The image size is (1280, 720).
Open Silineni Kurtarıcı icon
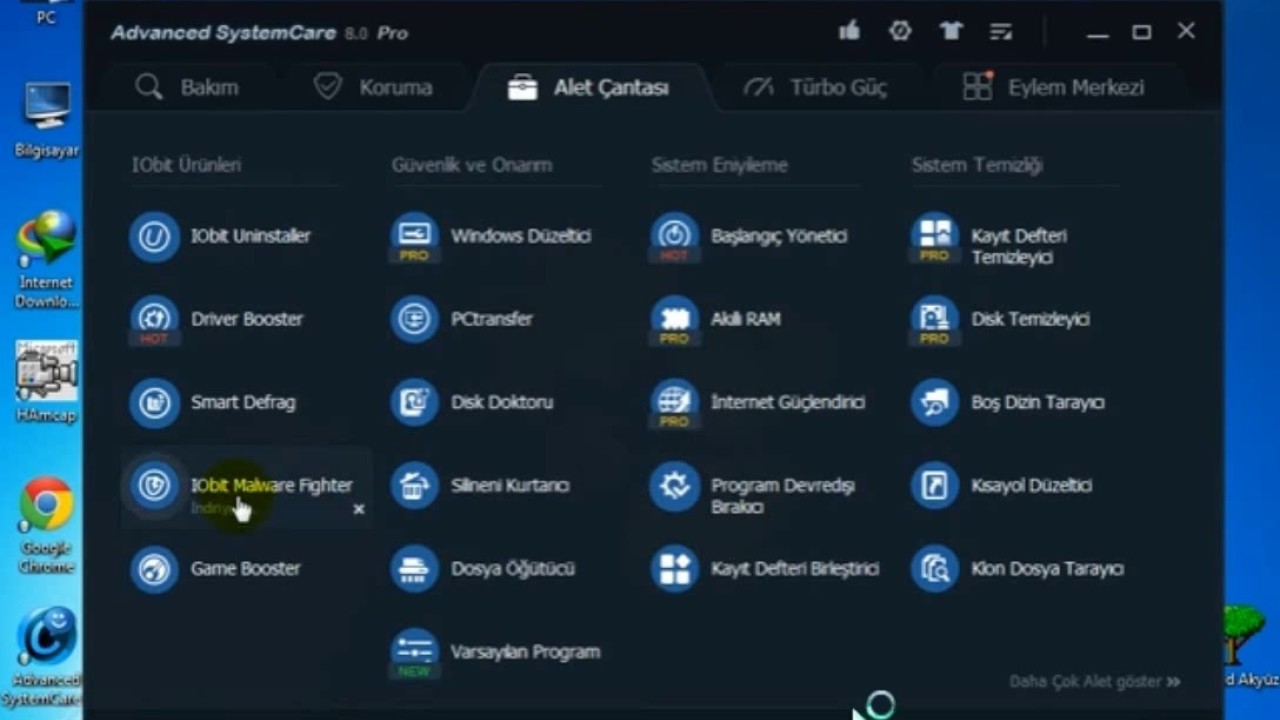[414, 486]
